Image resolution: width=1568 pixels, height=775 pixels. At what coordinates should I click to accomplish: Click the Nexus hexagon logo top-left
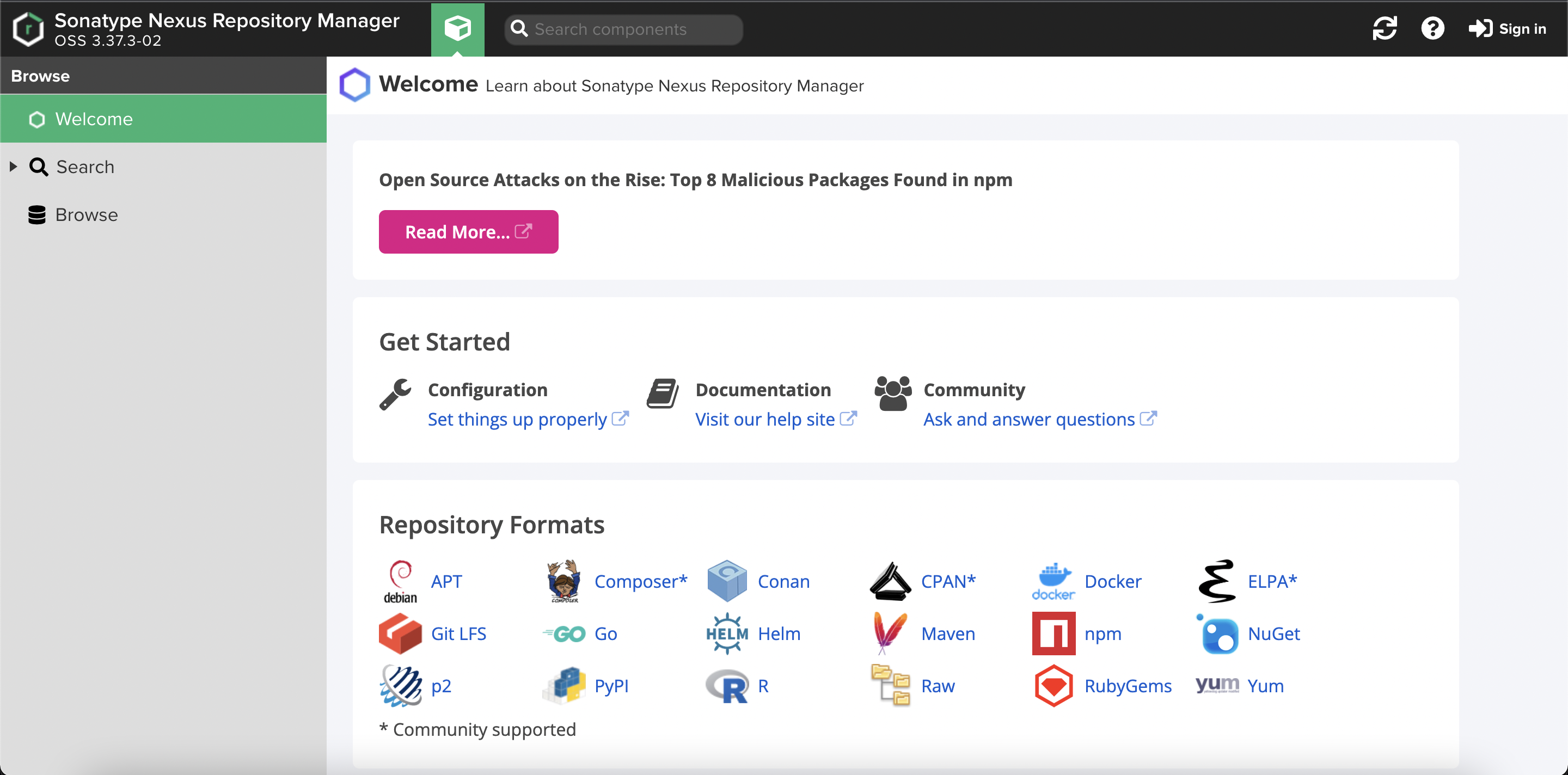pyautogui.click(x=28, y=29)
